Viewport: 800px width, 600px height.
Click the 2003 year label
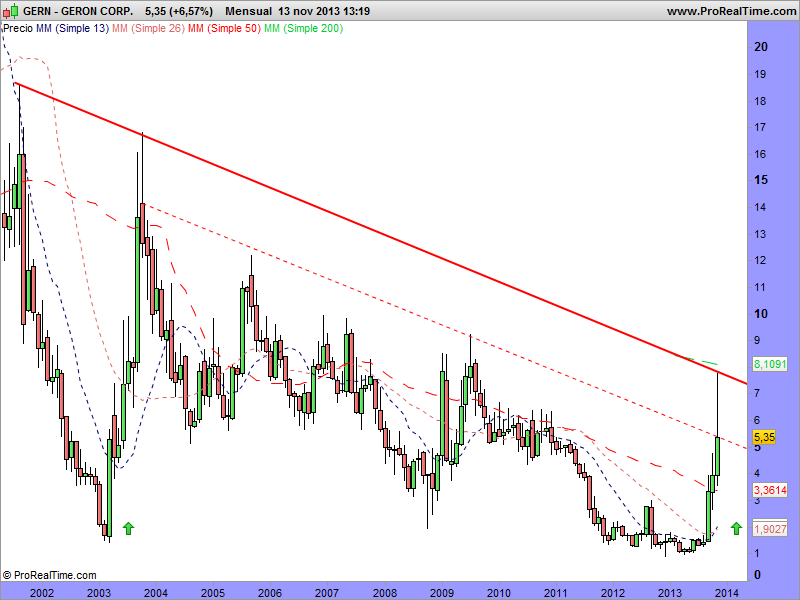(99, 592)
